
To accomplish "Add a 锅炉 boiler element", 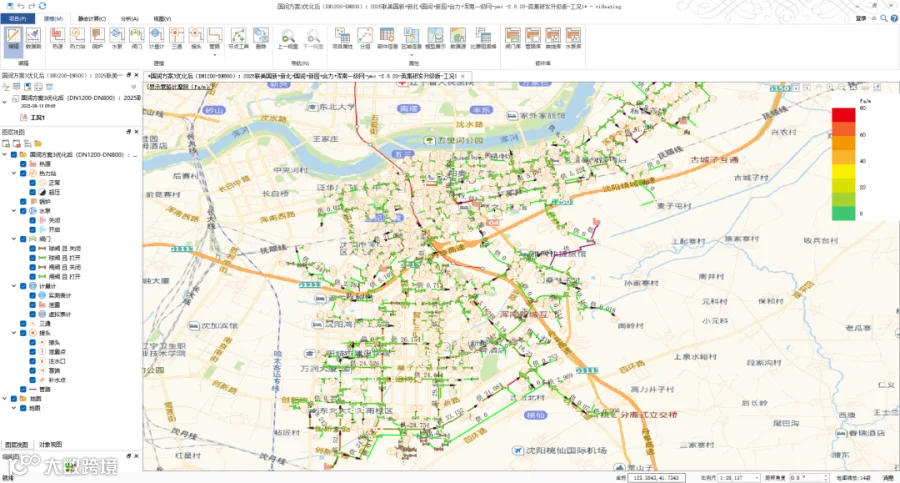I will (x=97, y=38).
